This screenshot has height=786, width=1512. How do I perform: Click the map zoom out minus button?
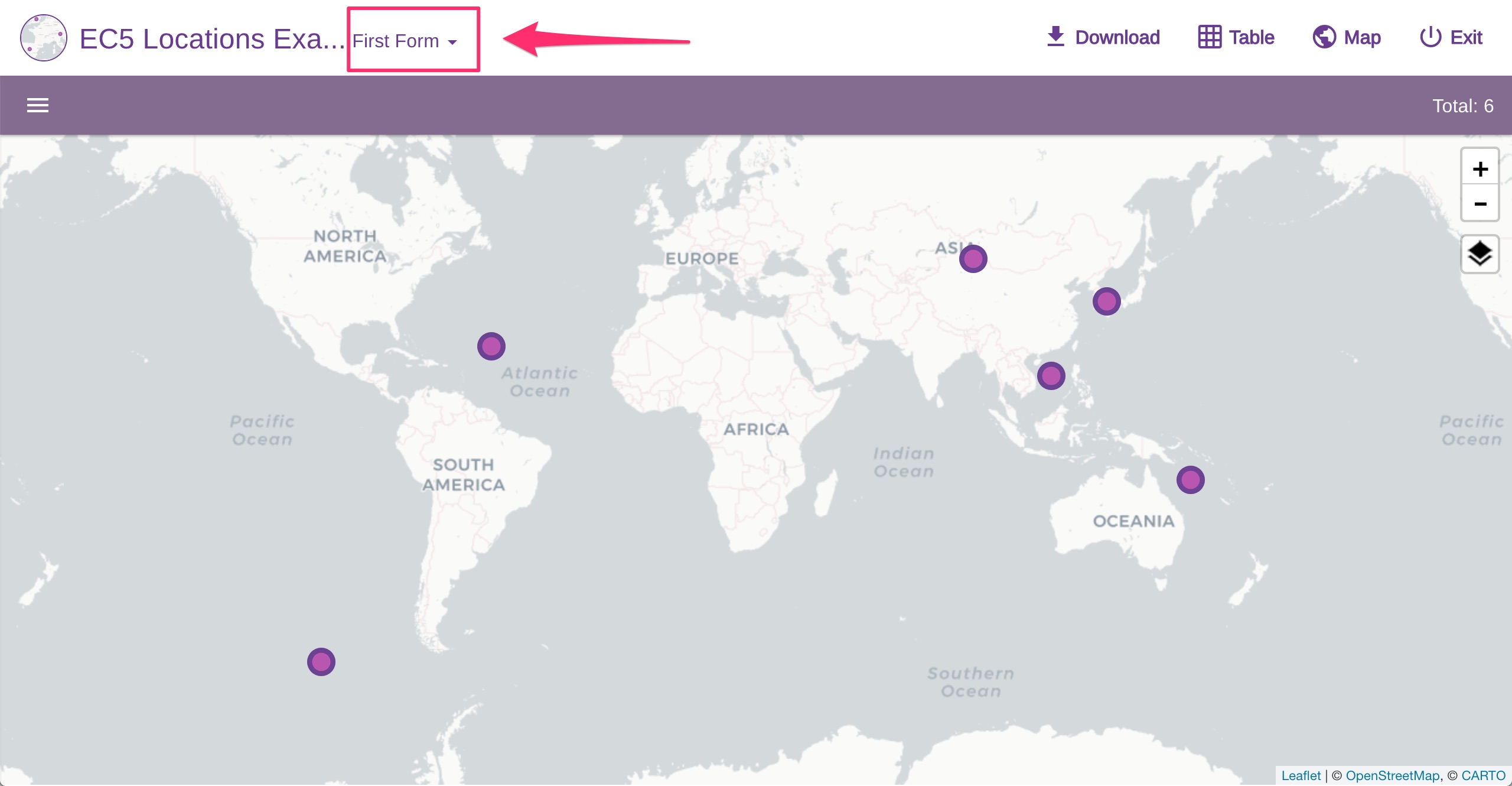coord(1480,204)
